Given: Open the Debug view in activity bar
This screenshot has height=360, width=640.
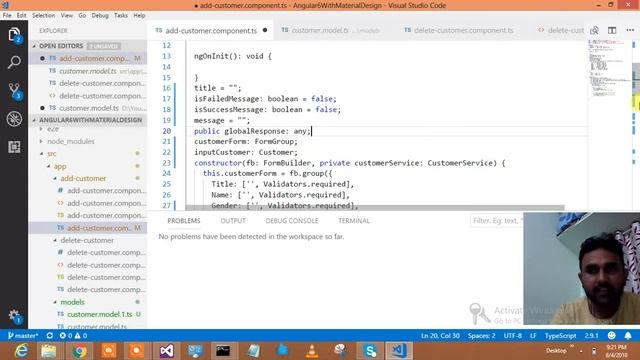Looking at the screenshot, I should pyautogui.click(x=14, y=119).
